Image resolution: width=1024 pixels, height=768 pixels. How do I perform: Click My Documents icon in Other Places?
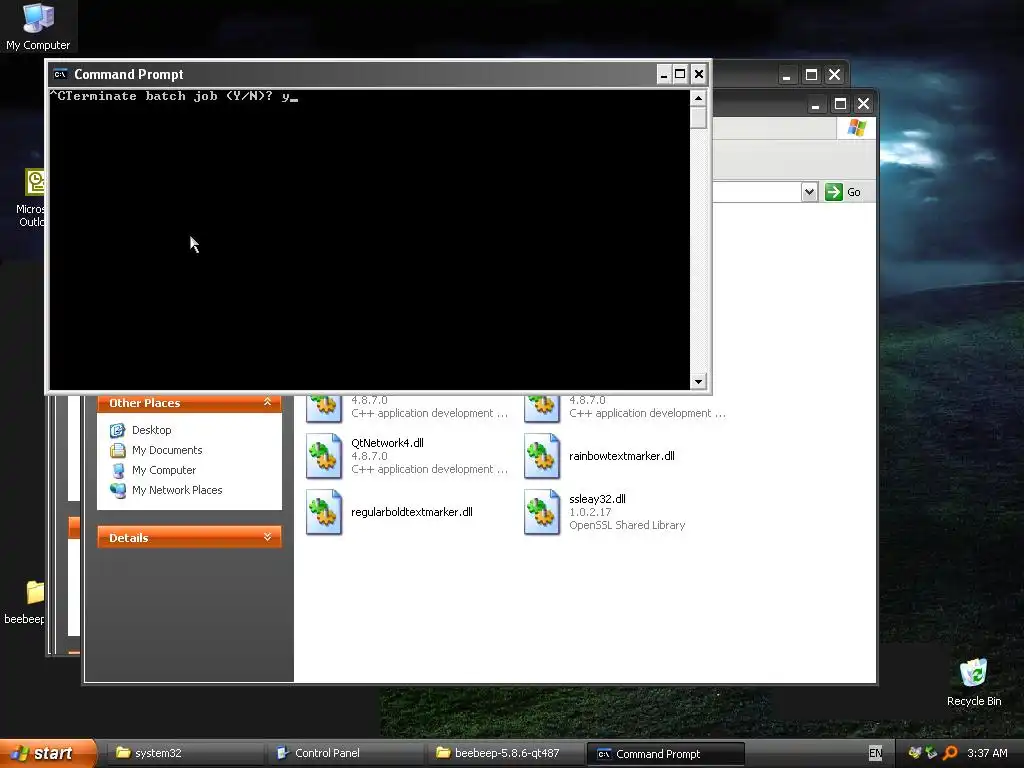point(118,450)
